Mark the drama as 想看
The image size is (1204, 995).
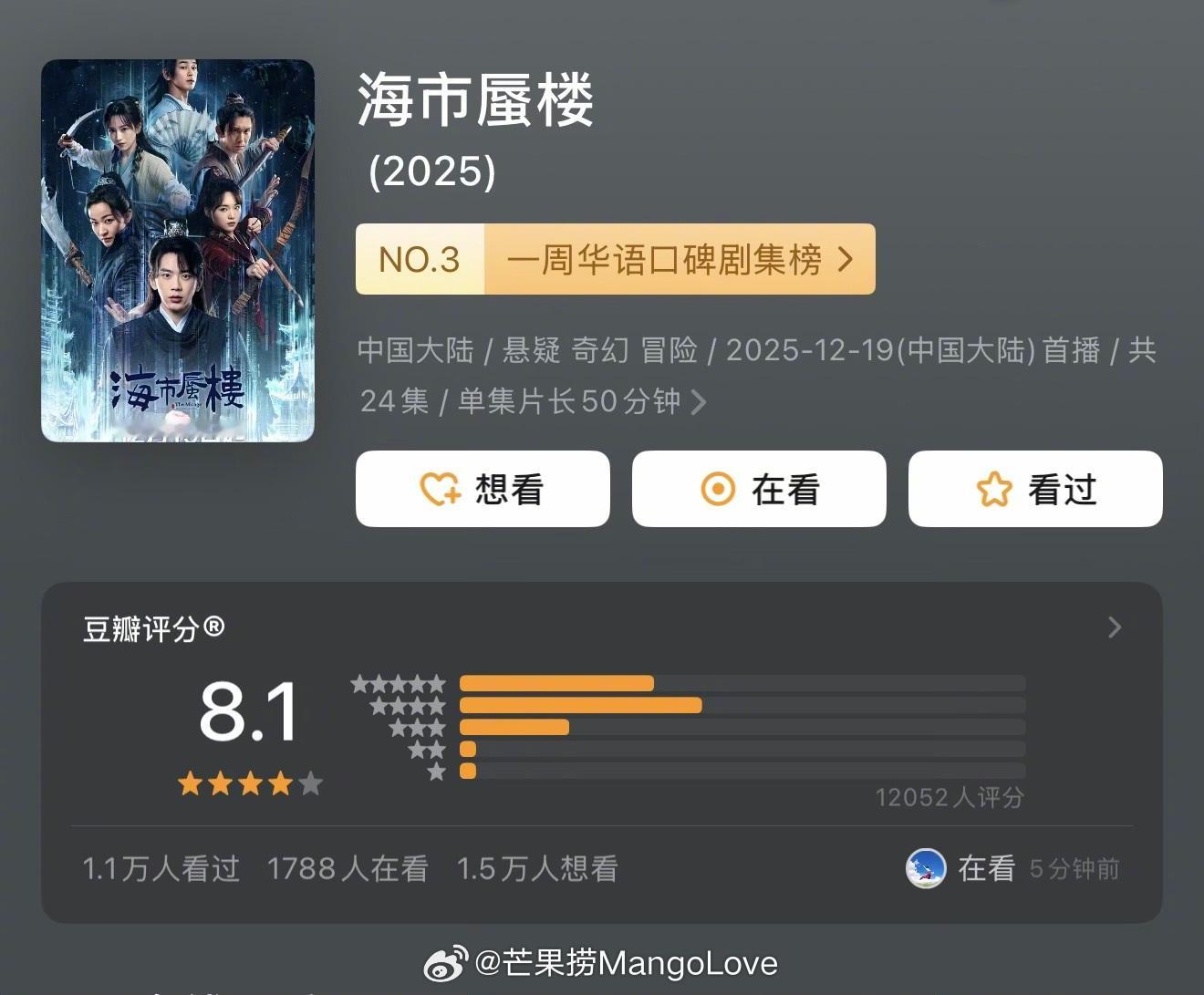click(x=483, y=489)
